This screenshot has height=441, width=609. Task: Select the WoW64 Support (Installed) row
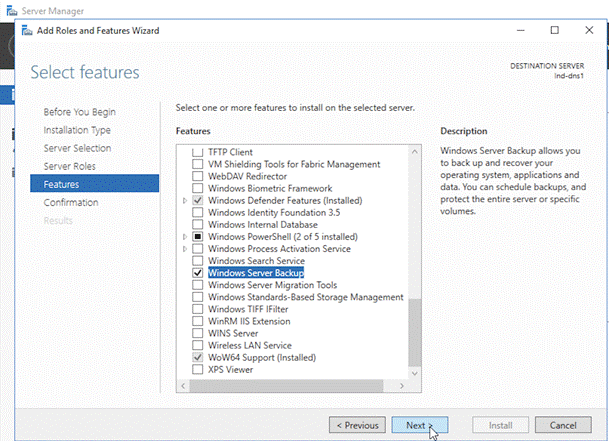(262, 357)
